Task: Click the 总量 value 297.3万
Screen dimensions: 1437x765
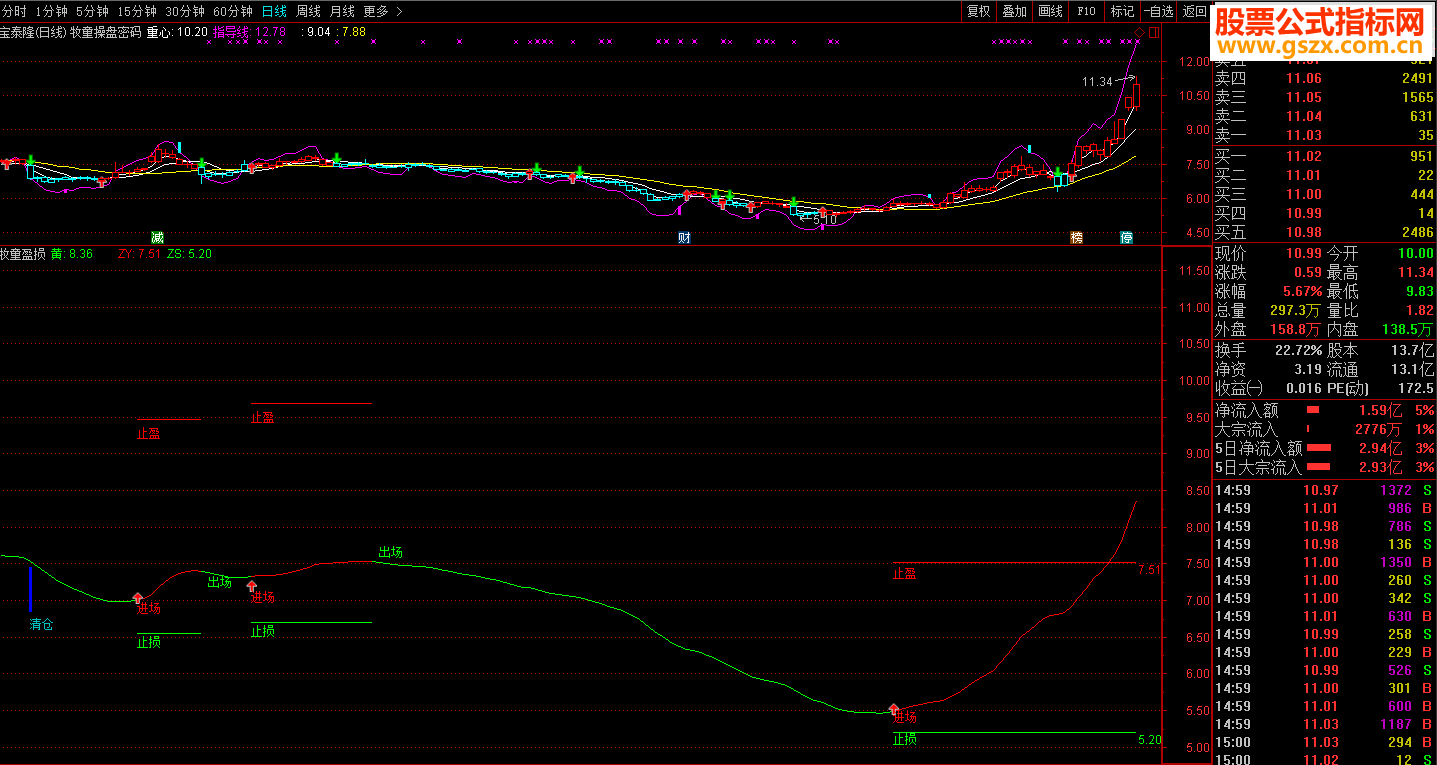Action: [1295, 310]
